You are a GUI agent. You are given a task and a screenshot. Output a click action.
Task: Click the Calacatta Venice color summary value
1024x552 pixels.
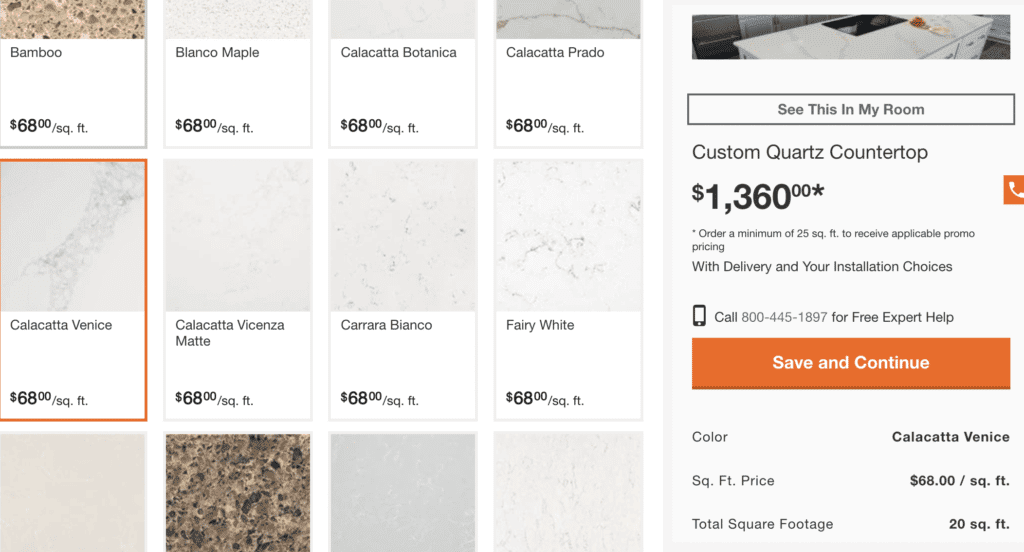(951, 437)
